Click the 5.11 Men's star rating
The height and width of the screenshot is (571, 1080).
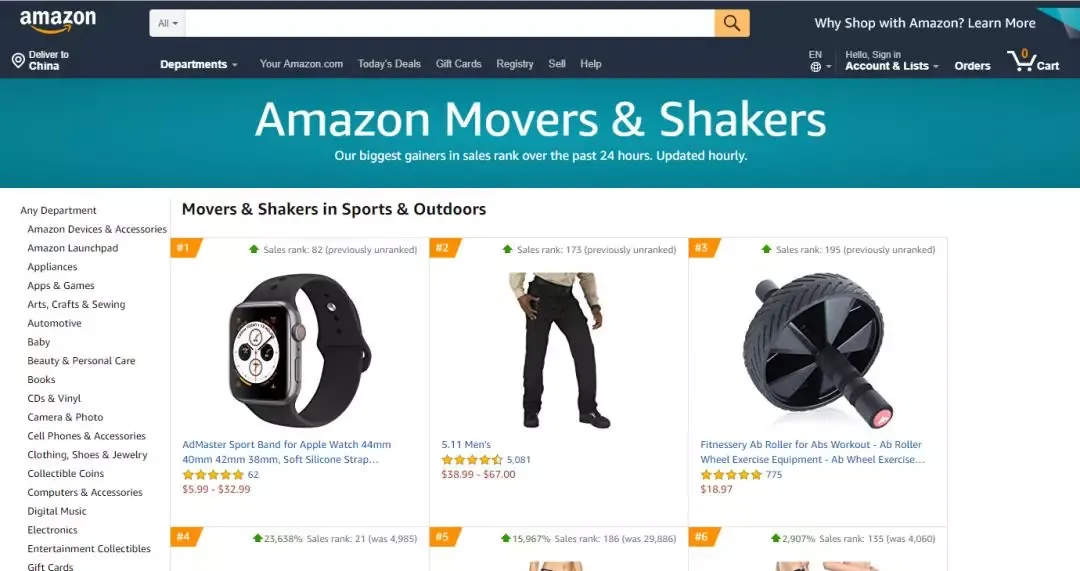(472, 459)
